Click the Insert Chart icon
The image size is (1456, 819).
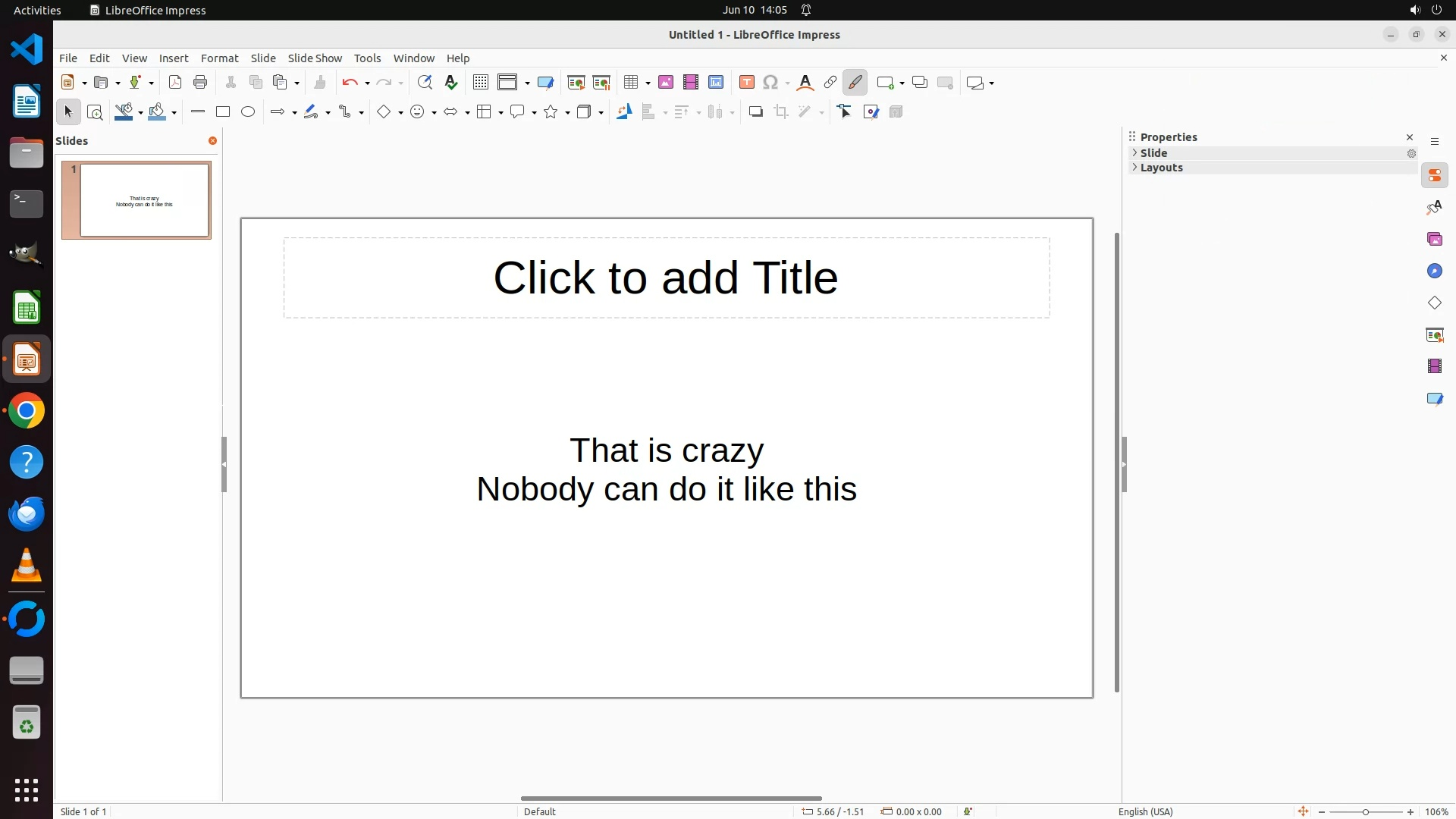pyautogui.click(x=715, y=83)
